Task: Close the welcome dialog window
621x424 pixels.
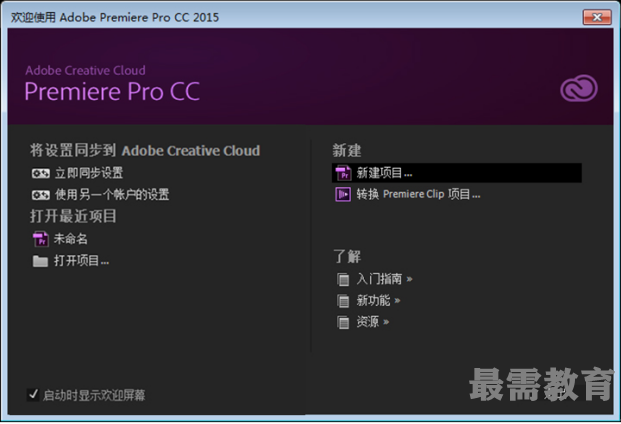Action: 597,17
